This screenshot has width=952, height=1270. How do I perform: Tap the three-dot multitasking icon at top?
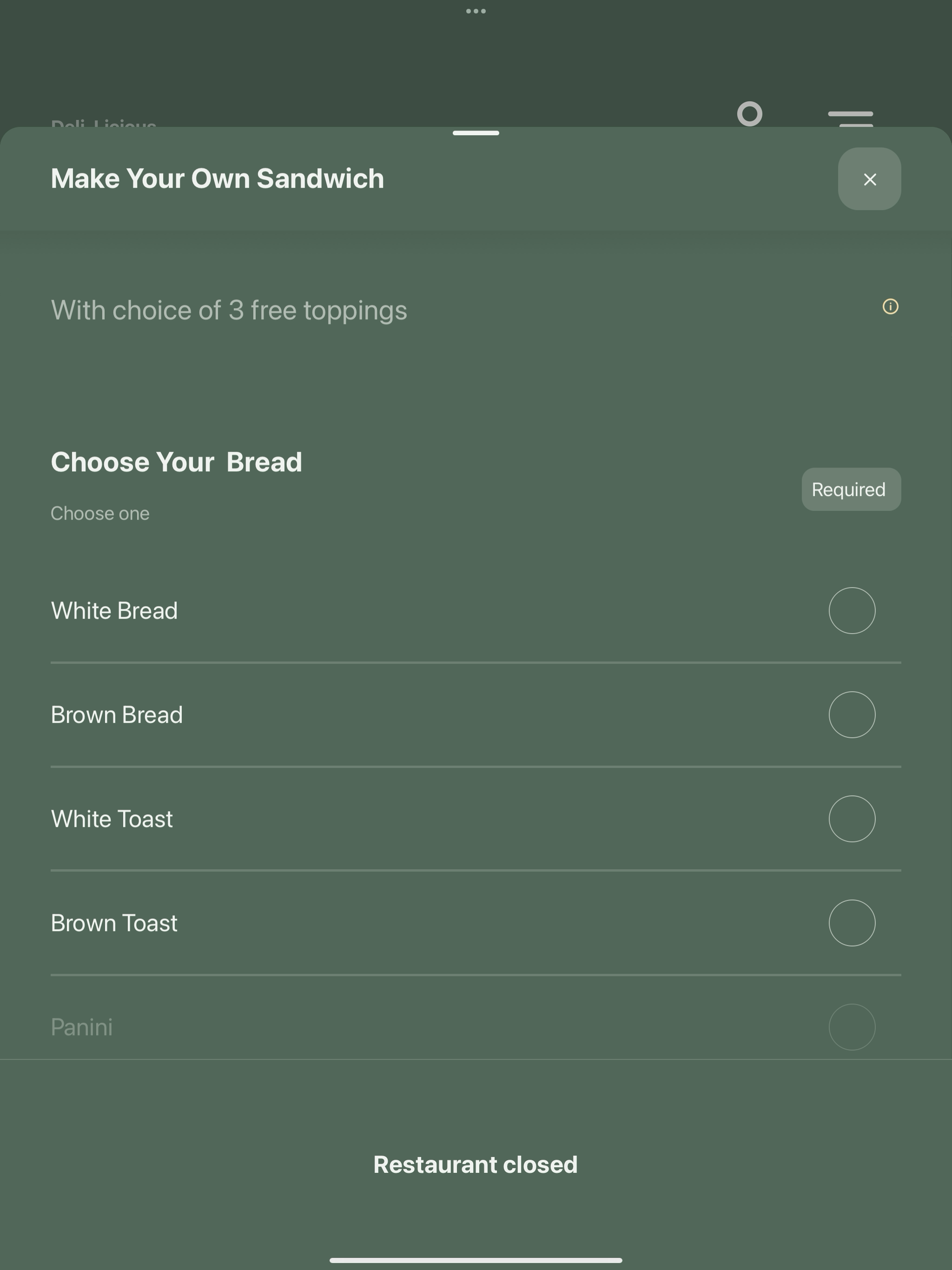[476, 11]
